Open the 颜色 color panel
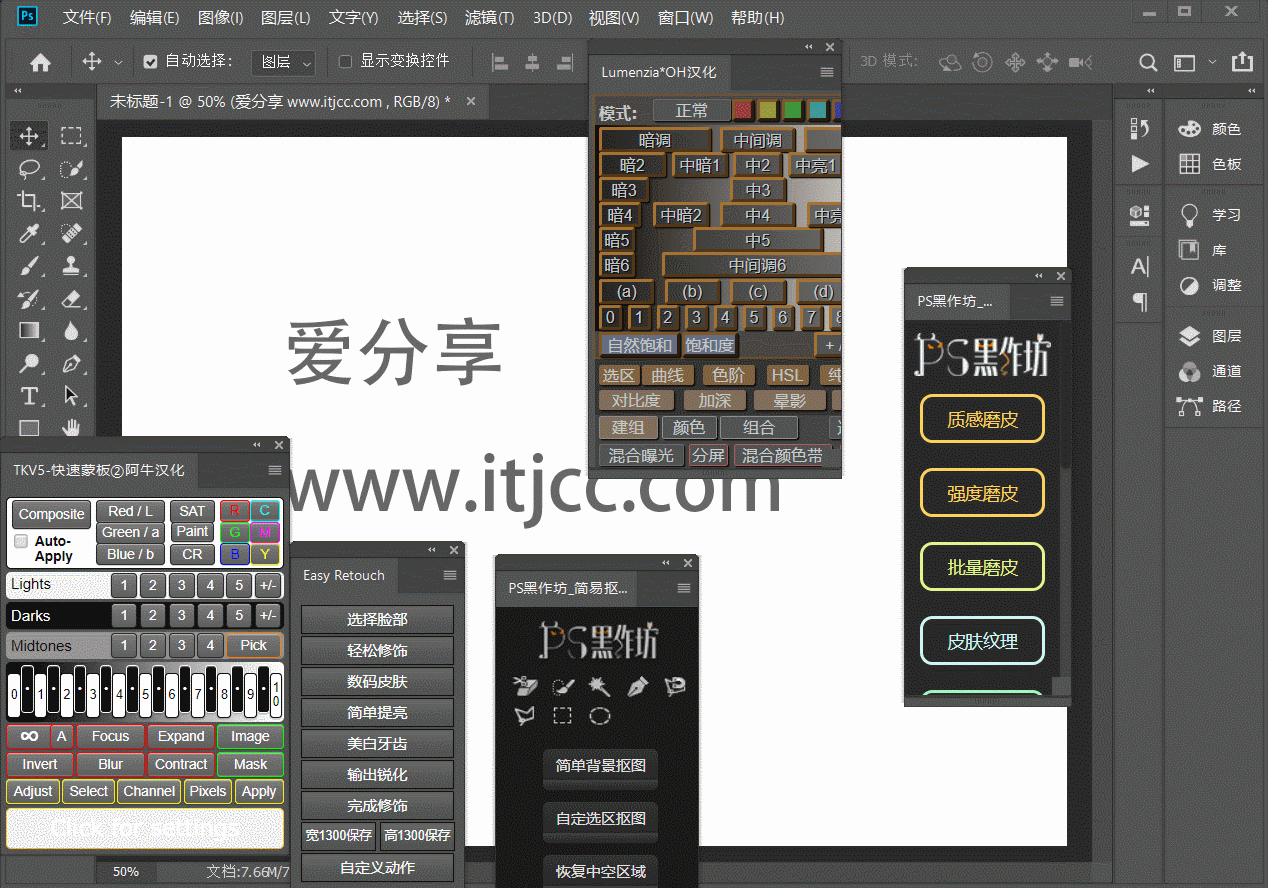This screenshot has width=1268, height=888. (1211, 129)
